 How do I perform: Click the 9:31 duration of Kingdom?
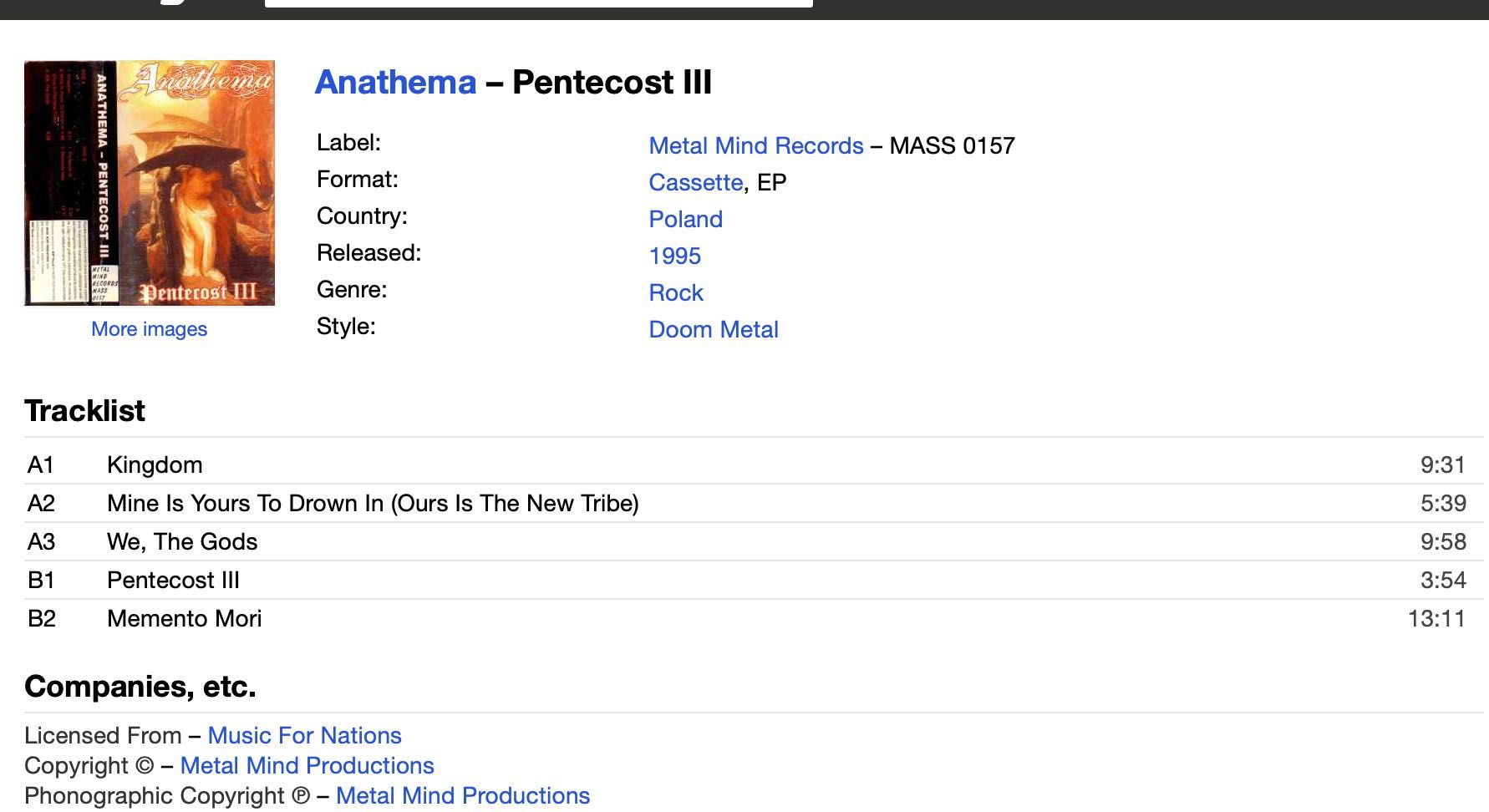click(x=1443, y=464)
